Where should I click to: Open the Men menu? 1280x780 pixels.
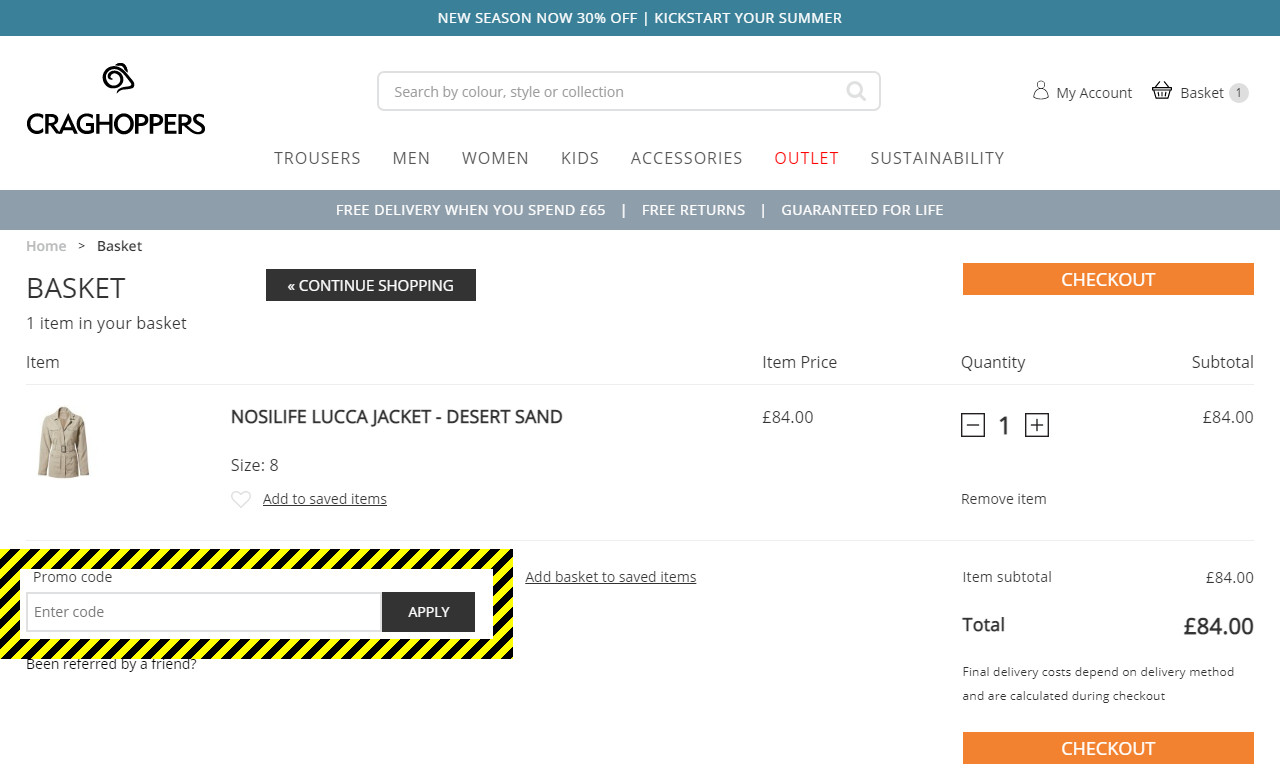(x=411, y=158)
